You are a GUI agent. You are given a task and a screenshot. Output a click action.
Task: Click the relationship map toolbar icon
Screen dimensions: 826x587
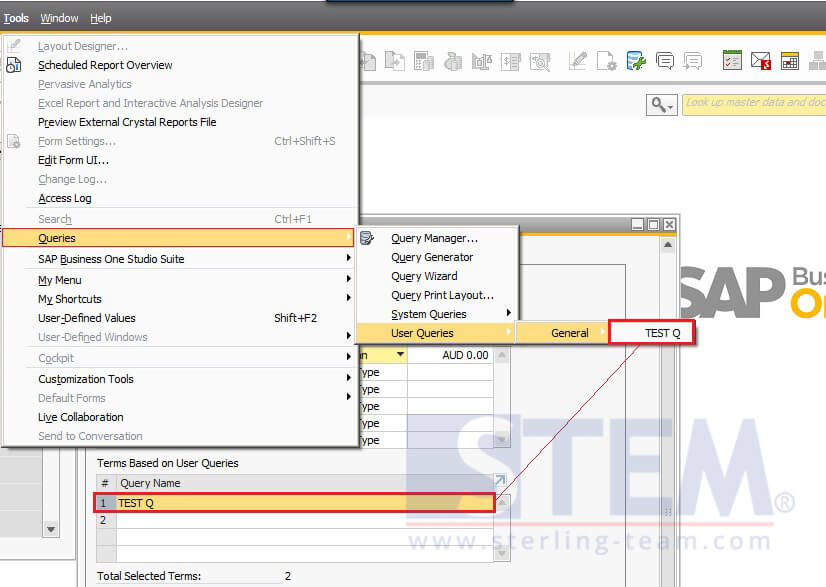[x=818, y=61]
